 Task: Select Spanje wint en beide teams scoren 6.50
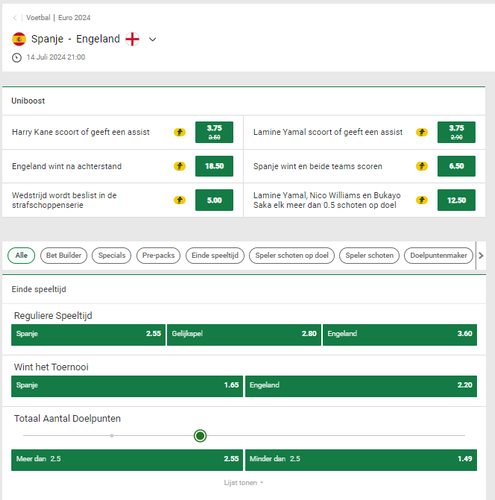click(x=456, y=166)
